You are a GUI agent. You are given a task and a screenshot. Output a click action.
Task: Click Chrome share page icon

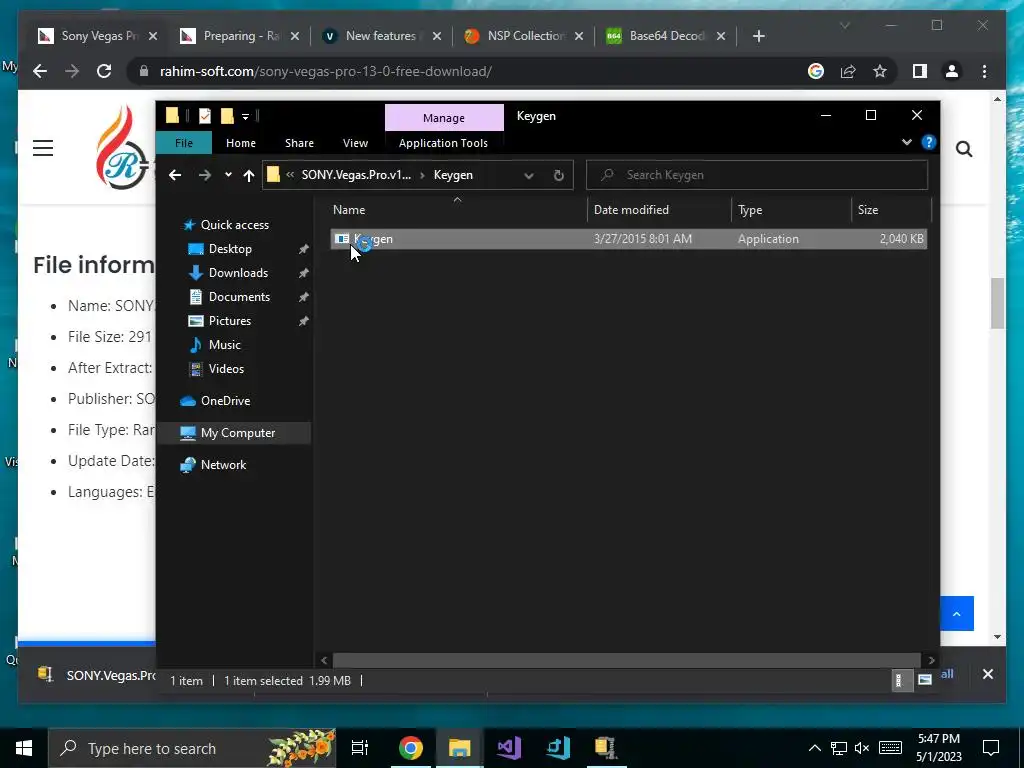pos(848,71)
